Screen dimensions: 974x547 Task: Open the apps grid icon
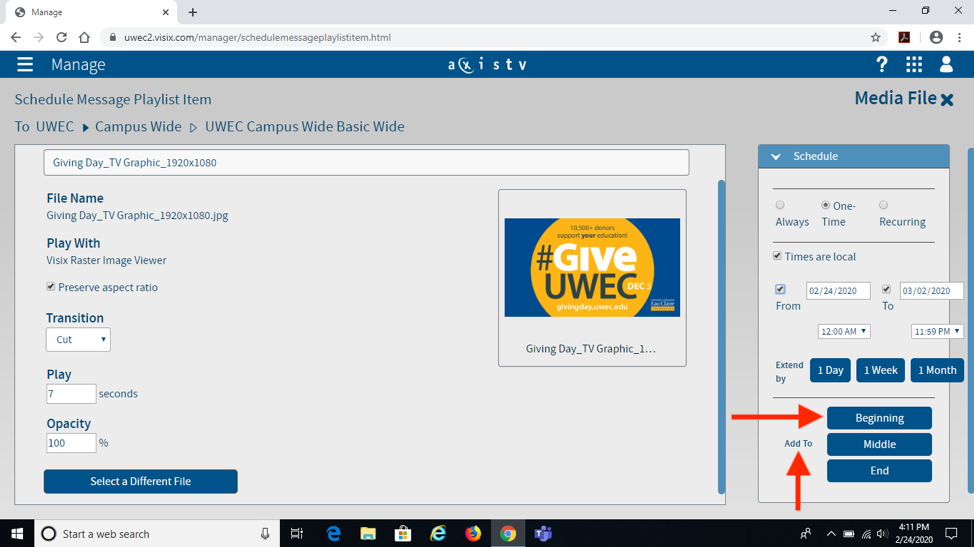tap(914, 65)
